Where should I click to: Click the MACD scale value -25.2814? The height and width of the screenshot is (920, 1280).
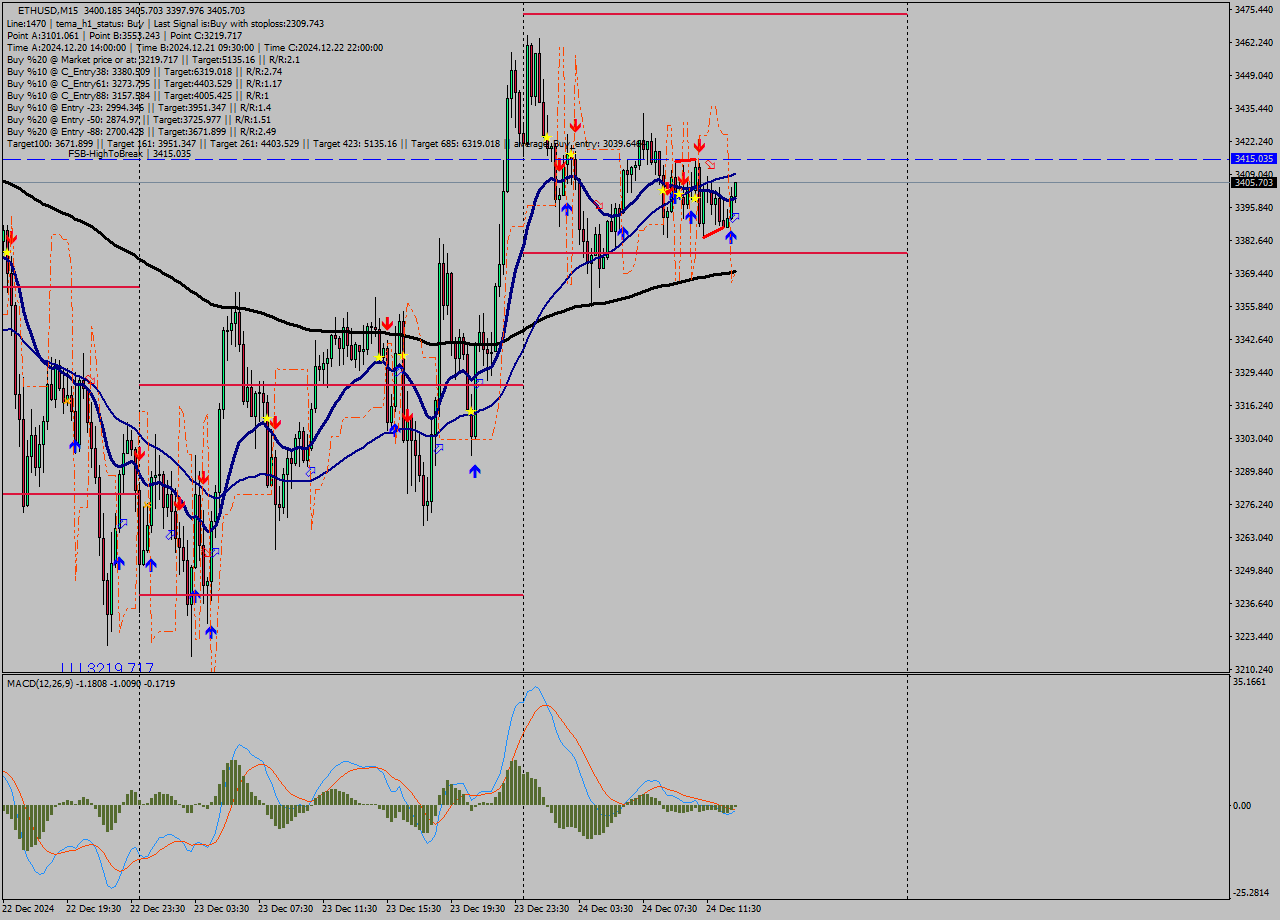[1252, 892]
